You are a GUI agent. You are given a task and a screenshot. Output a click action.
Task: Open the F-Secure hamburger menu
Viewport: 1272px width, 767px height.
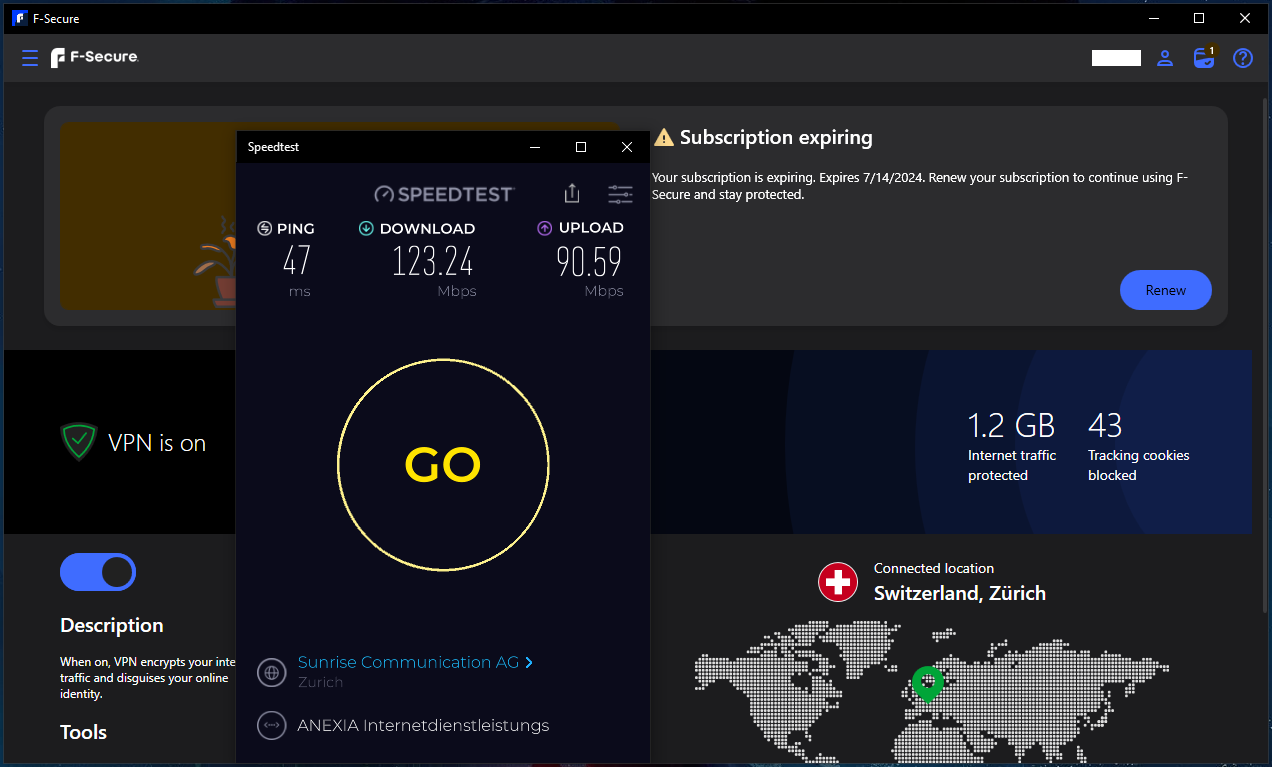(x=30, y=58)
